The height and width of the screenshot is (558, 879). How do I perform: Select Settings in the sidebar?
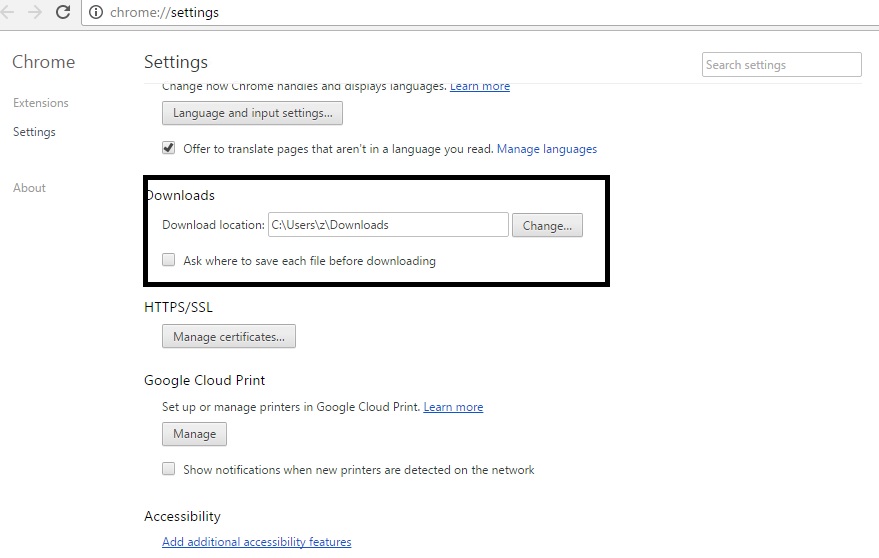coord(34,132)
